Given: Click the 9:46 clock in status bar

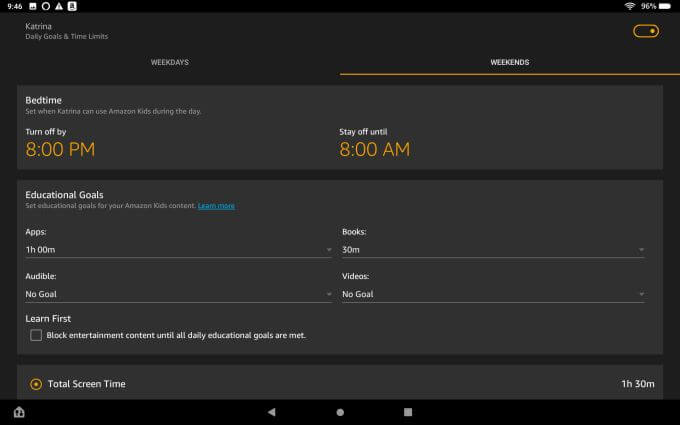Looking at the screenshot, I should (x=15, y=6).
